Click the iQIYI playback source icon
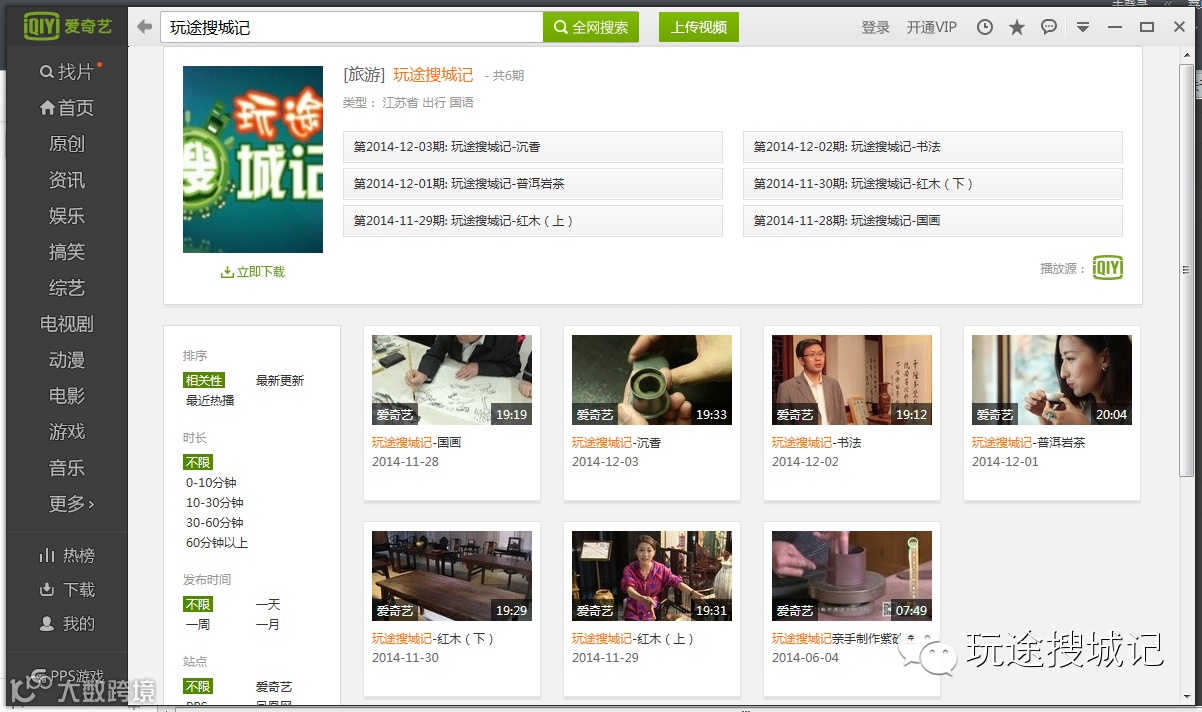 coord(1107,268)
